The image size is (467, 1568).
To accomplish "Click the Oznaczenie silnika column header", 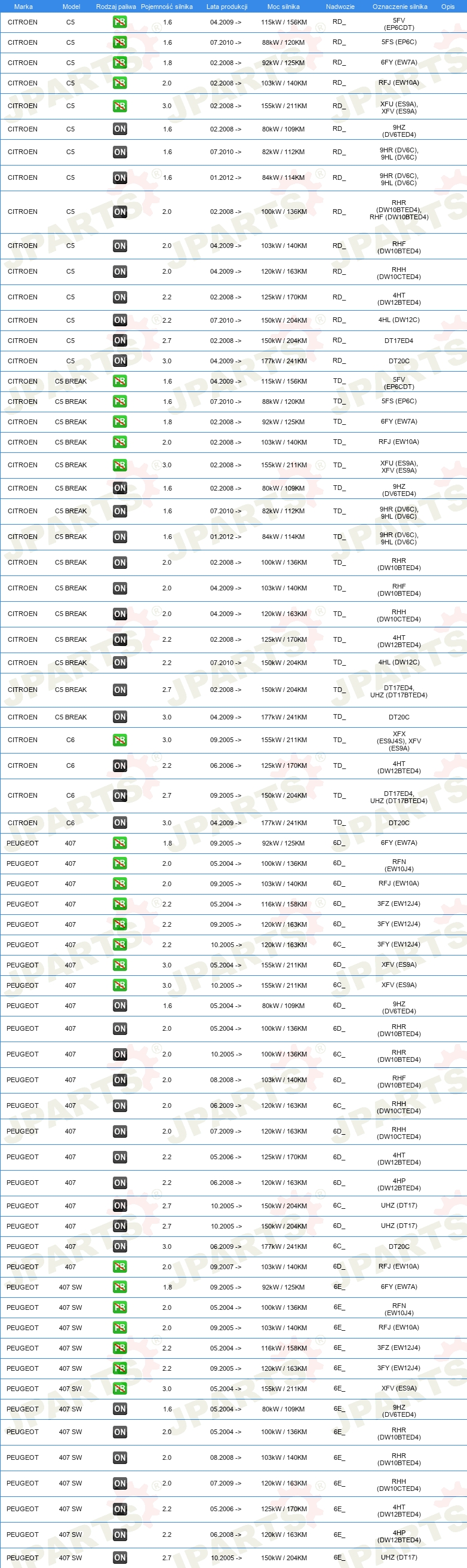I will click(x=400, y=7).
